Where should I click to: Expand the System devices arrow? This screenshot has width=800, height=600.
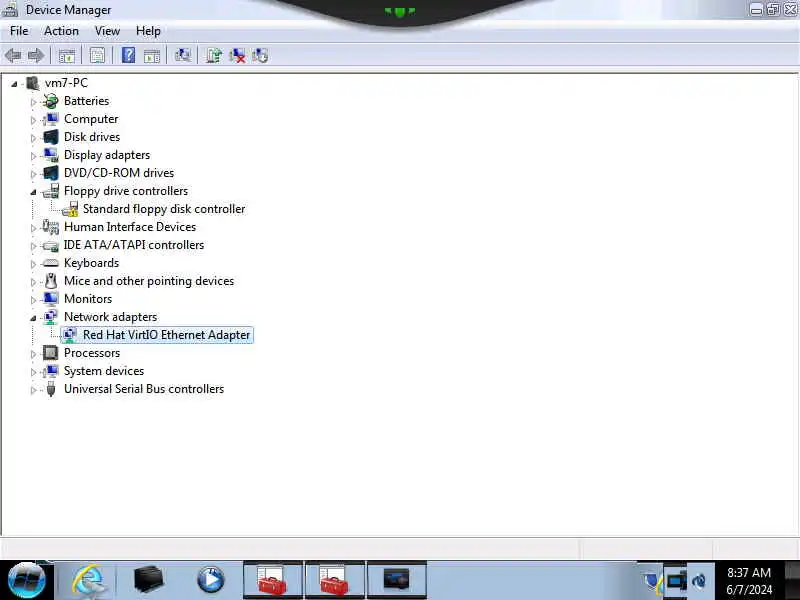(33, 371)
